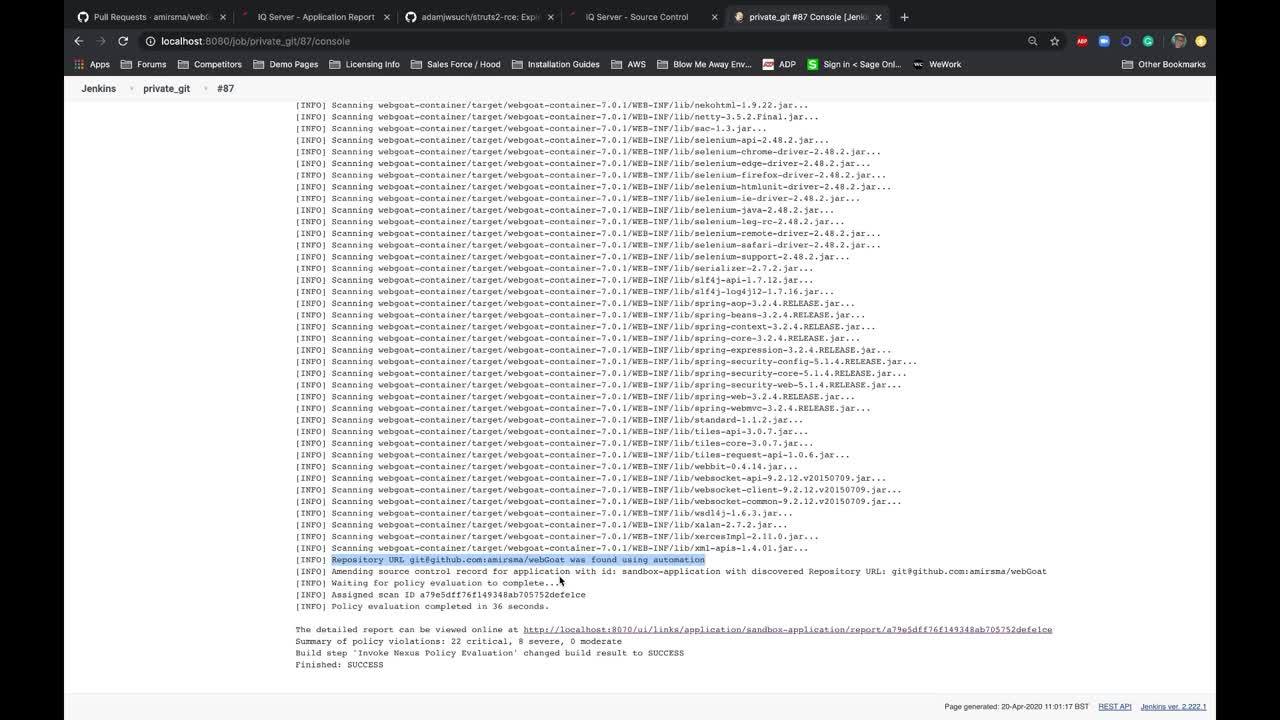The image size is (1280, 720).
Task: Open the REST API footer link
Action: [x=1115, y=707]
